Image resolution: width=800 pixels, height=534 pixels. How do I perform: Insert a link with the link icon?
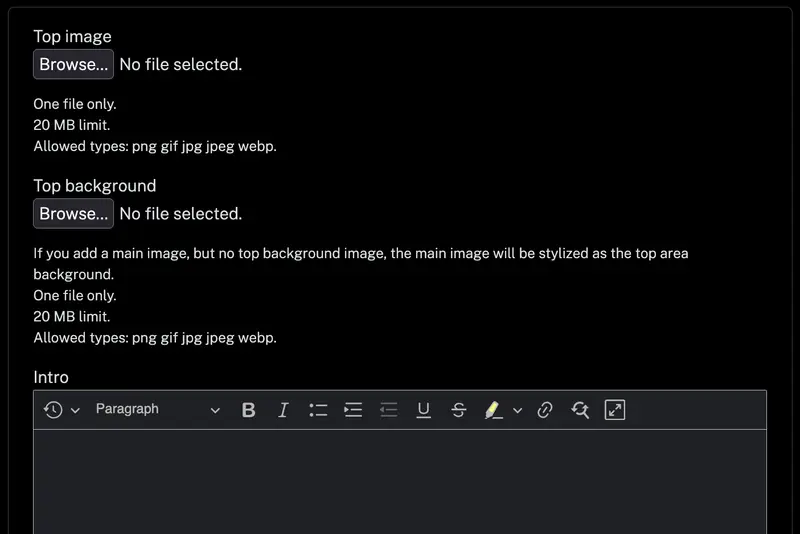coord(545,410)
